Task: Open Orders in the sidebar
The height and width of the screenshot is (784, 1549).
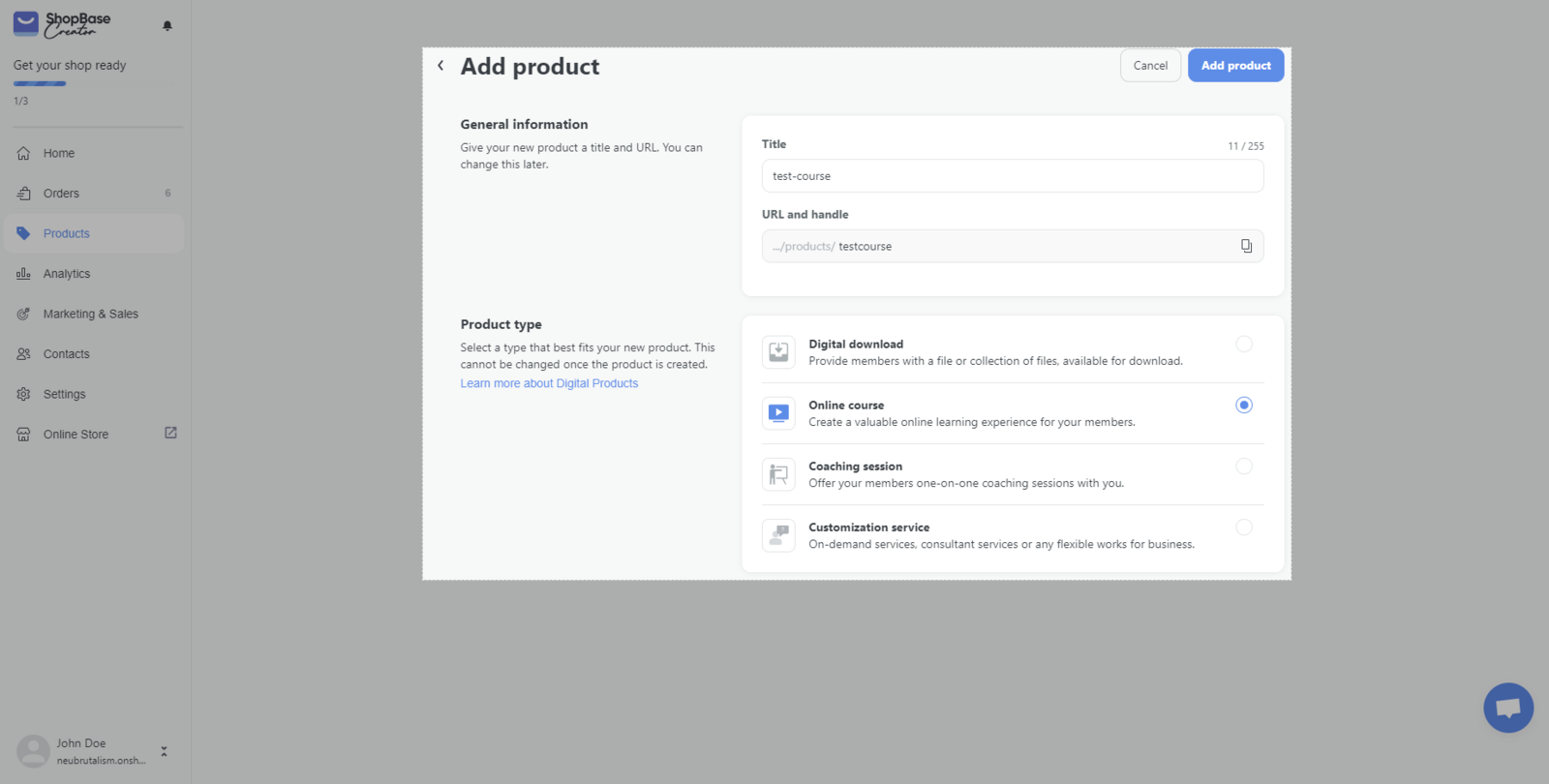Action: click(94, 194)
